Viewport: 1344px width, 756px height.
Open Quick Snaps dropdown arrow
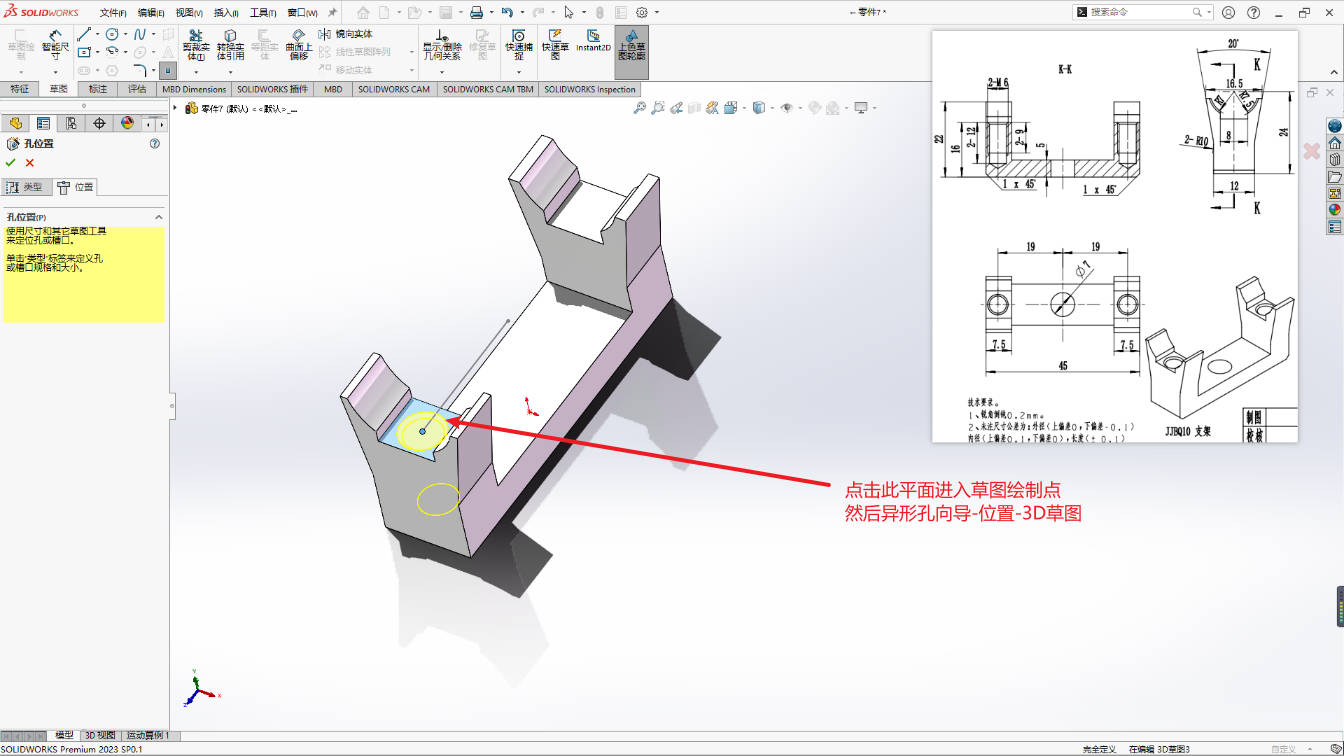click(518, 71)
